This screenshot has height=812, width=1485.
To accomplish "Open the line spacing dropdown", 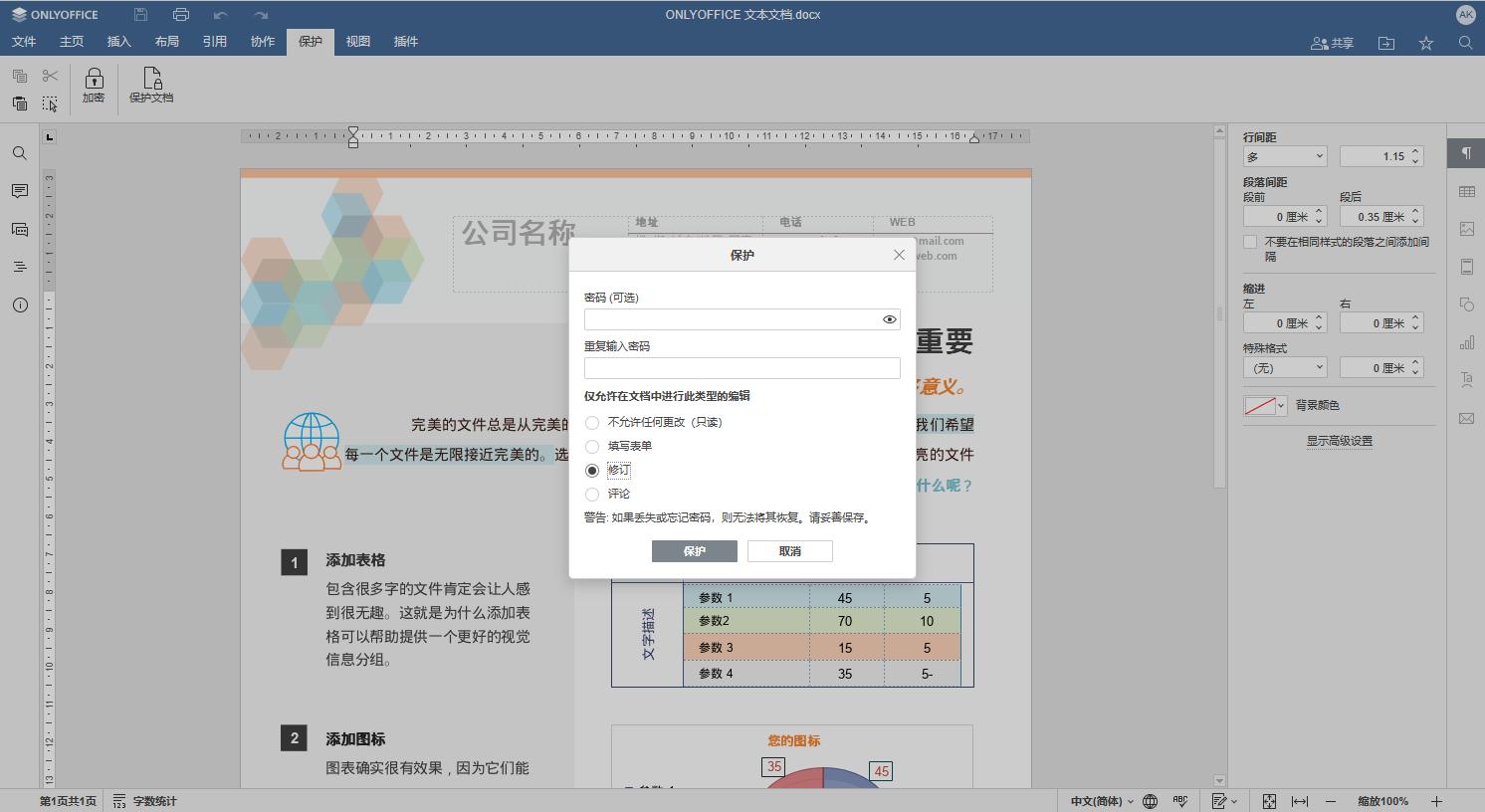I will click(x=1284, y=155).
